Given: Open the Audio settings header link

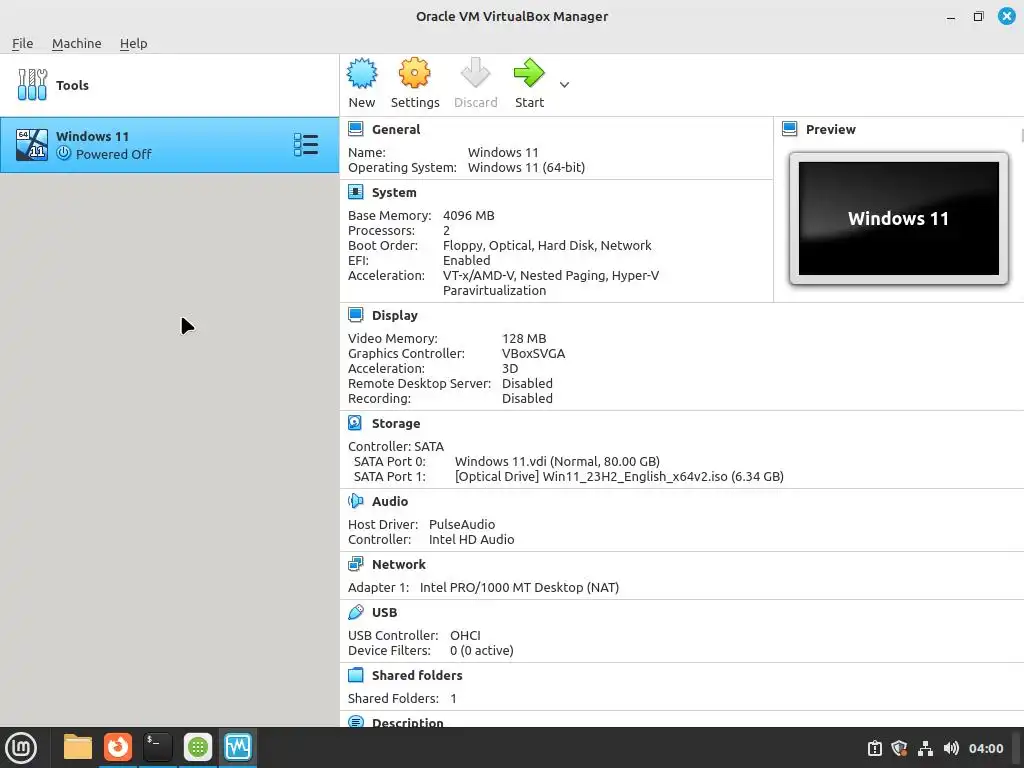Looking at the screenshot, I should pos(390,502).
